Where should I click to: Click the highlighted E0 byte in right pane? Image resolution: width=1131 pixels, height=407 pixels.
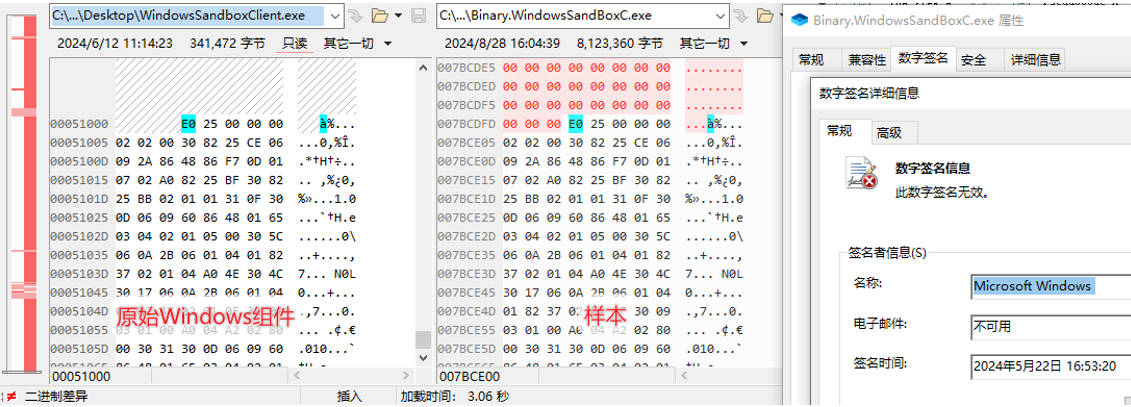pyautogui.click(x=576, y=124)
